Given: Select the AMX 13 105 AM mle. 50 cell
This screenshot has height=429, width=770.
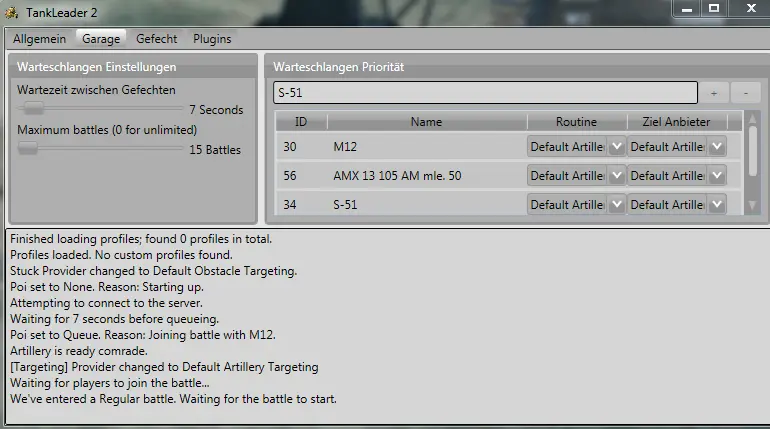Looking at the screenshot, I should pos(397,176).
